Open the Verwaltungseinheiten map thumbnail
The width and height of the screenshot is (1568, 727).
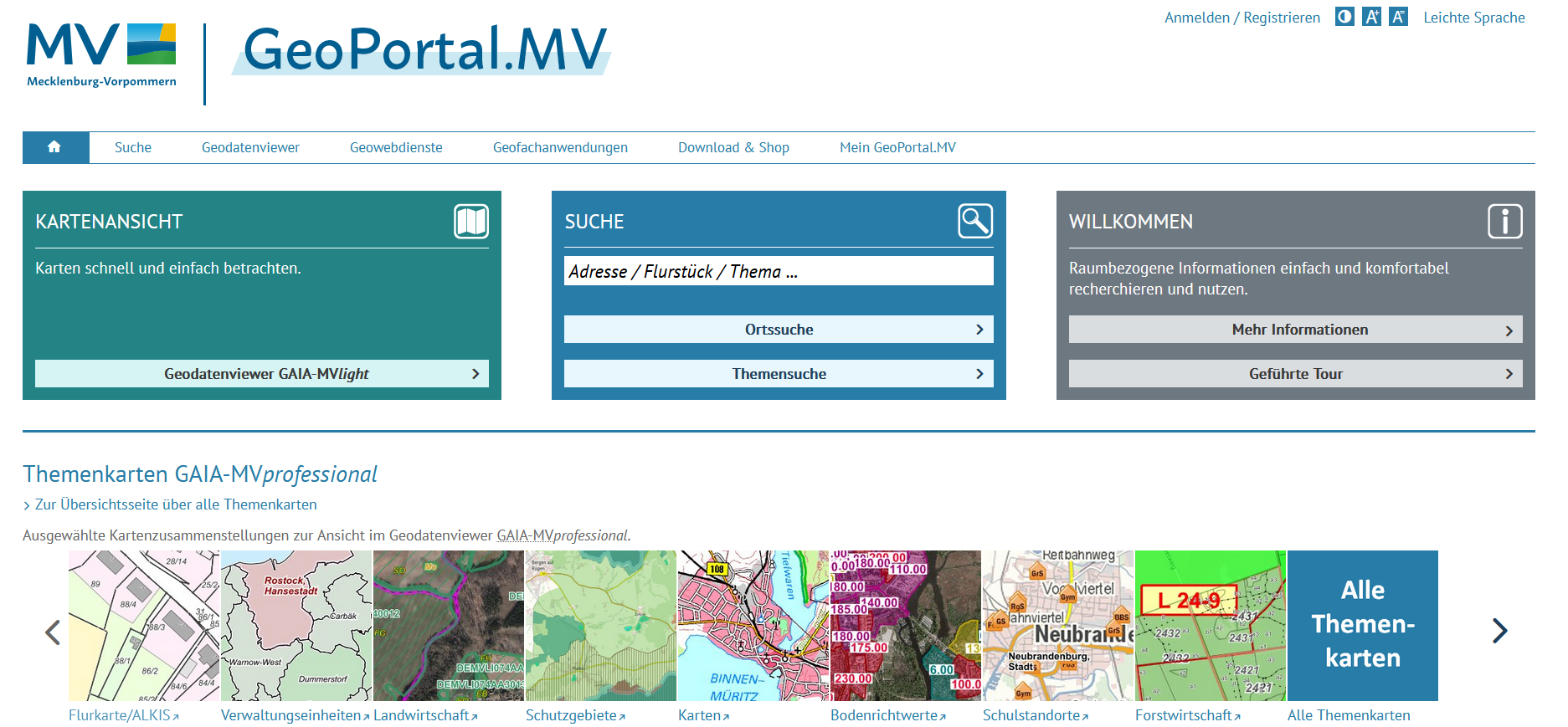(x=296, y=626)
